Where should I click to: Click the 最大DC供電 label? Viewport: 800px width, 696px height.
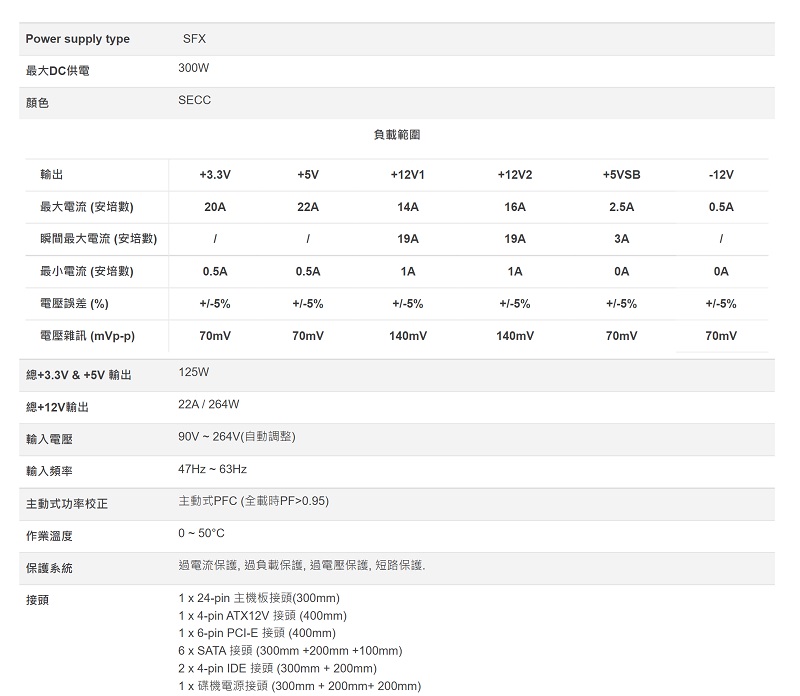[x=58, y=71]
